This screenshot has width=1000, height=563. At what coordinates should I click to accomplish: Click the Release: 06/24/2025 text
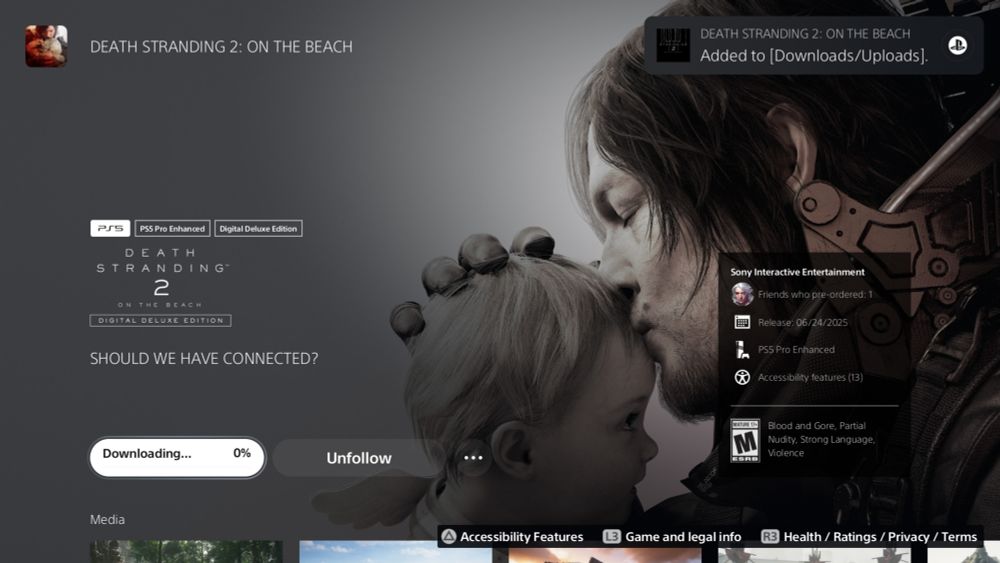pos(802,323)
